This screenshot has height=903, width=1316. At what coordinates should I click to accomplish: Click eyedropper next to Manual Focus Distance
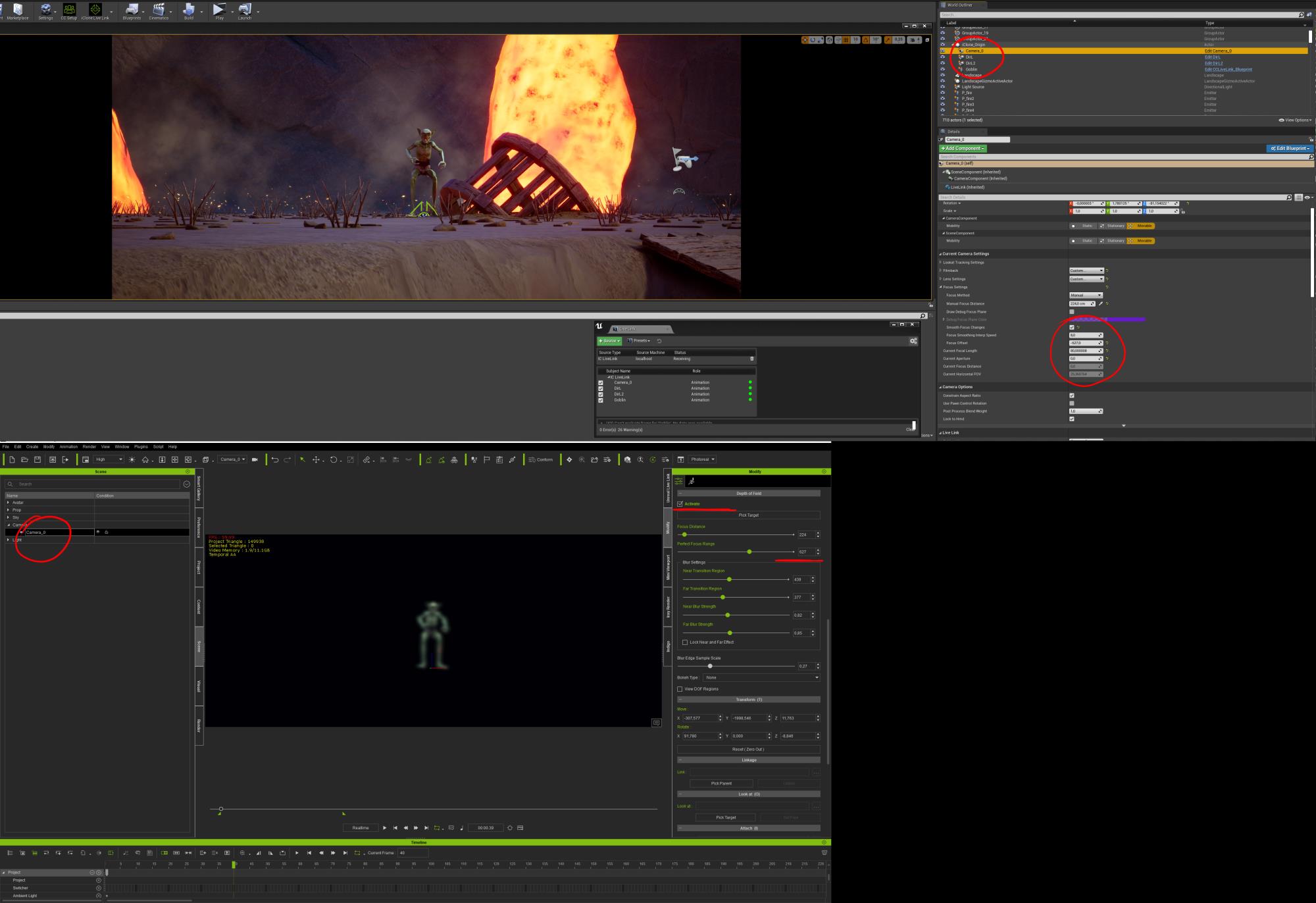[1101, 303]
